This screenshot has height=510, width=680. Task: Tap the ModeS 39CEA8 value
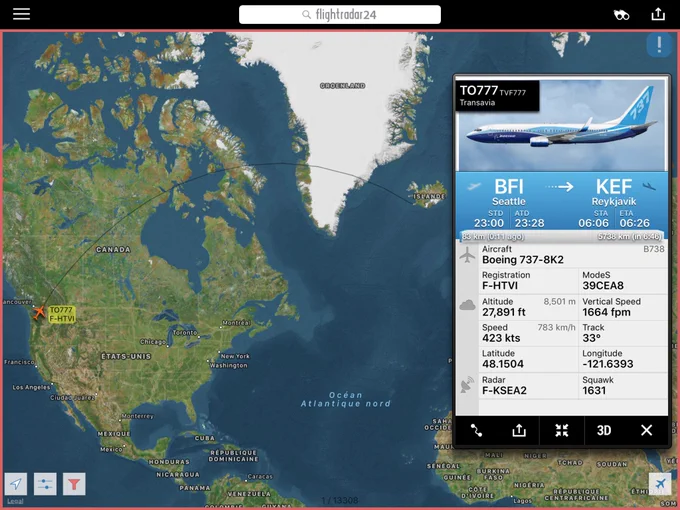(x=603, y=286)
